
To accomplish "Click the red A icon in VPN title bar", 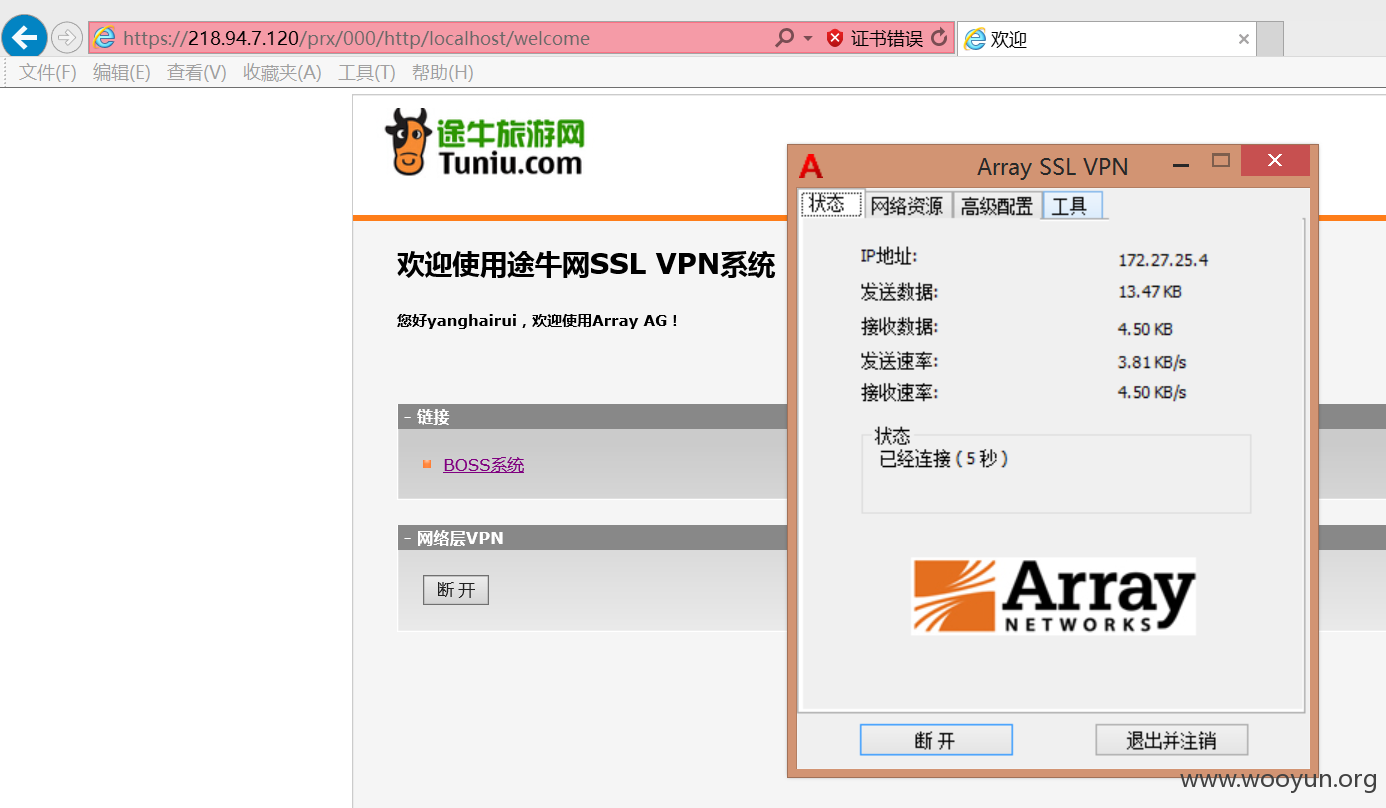I will coord(811,166).
